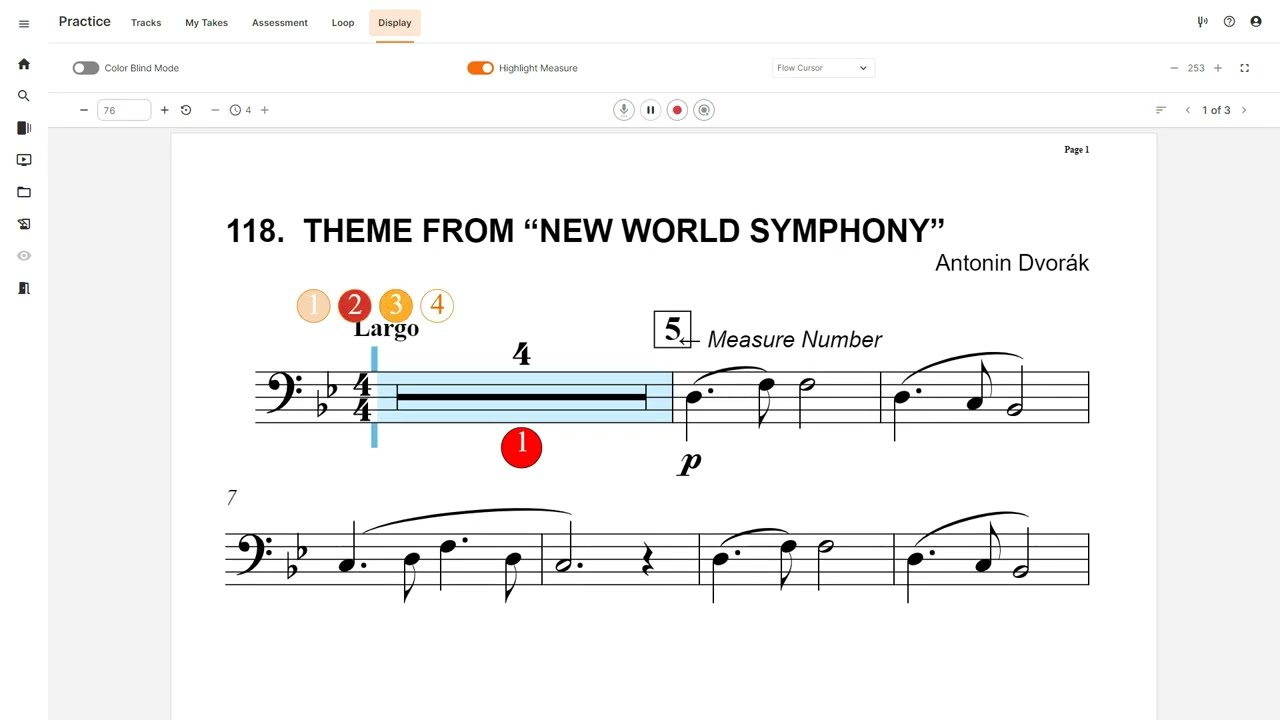Decrease zoom below 253
The image size is (1280, 720).
tap(1174, 68)
